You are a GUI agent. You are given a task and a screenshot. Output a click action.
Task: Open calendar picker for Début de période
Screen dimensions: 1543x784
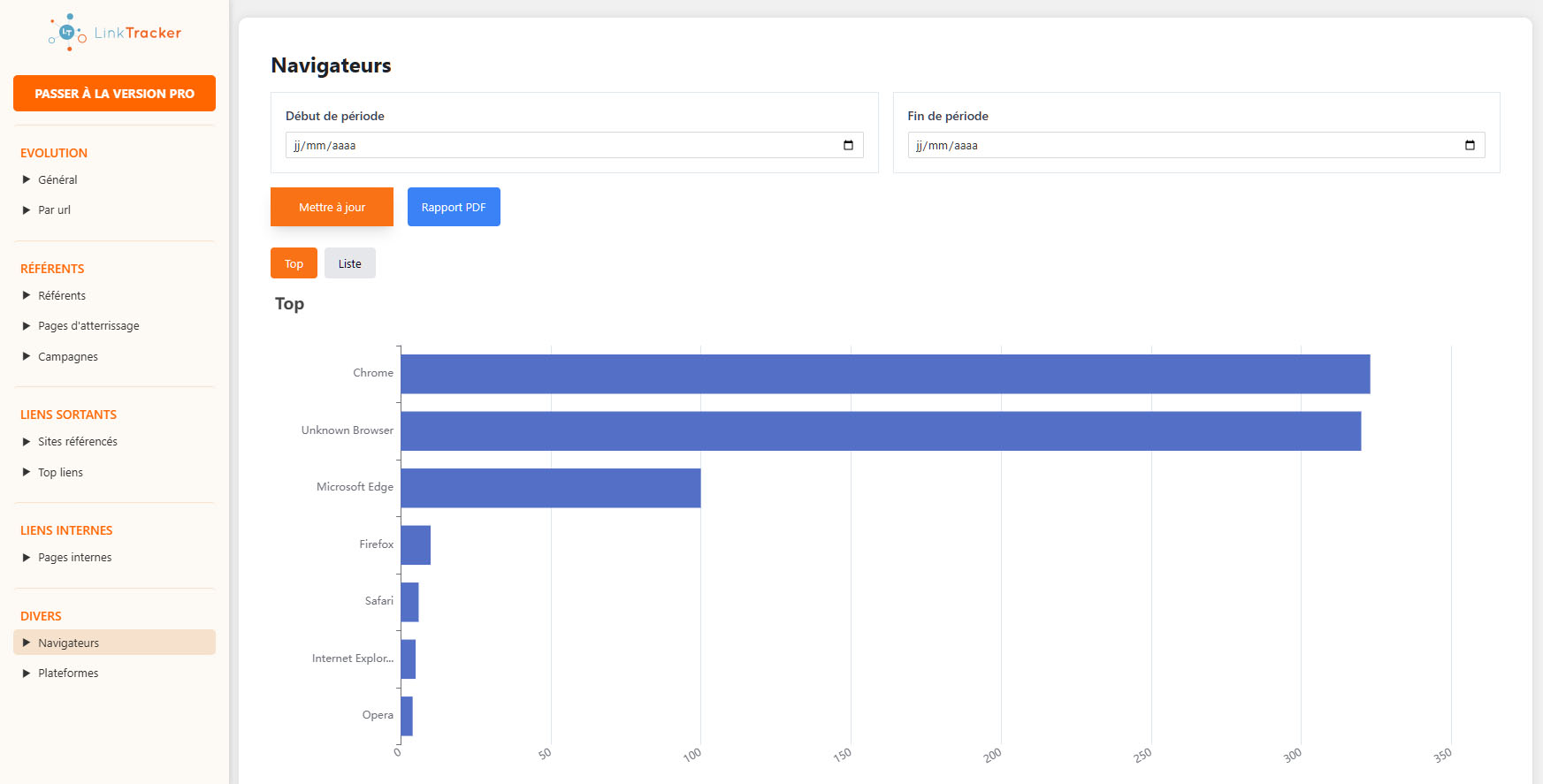pyautogui.click(x=848, y=145)
